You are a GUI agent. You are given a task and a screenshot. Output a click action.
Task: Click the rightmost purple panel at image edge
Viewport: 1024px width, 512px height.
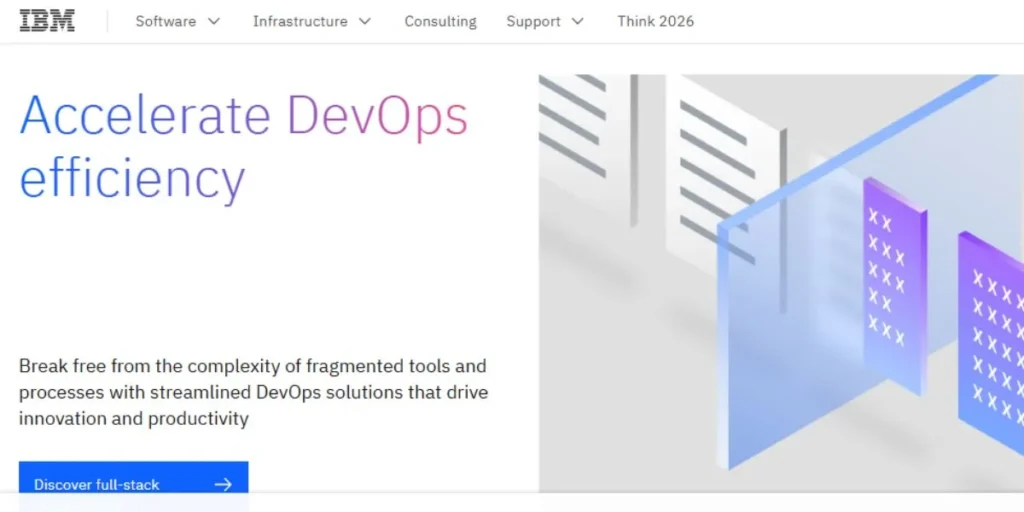[992, 340]
